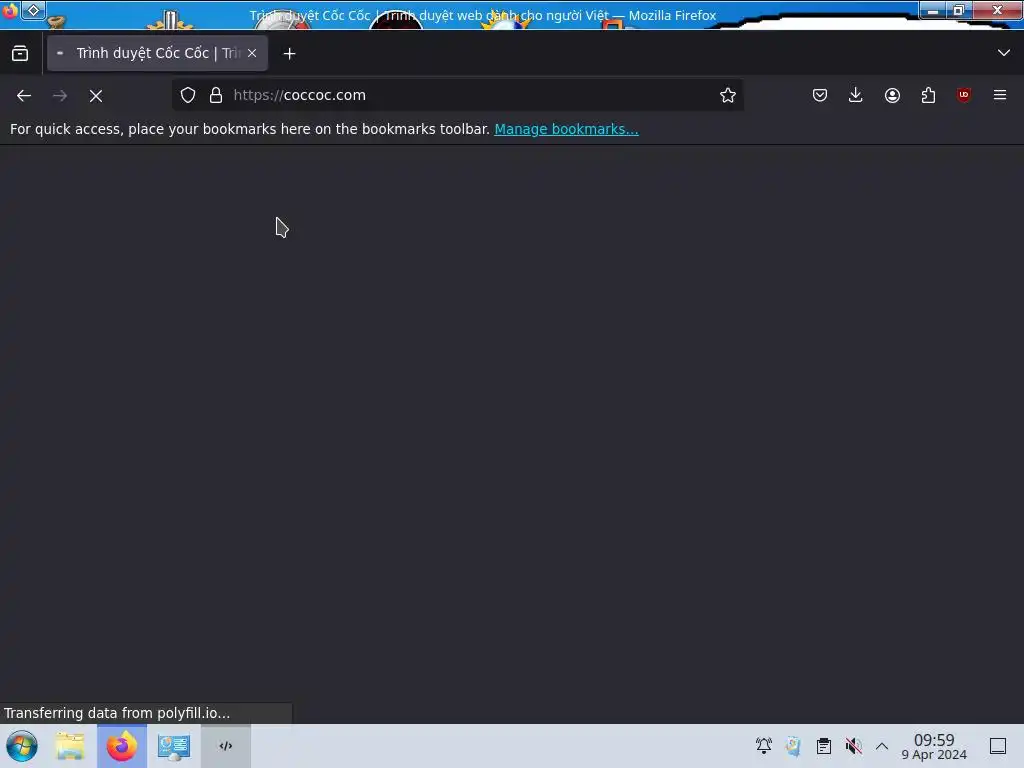The width and height of the screenshot is (1024, 768).
Task: Open the Downloads panel
Action: (x=856, y=95)
